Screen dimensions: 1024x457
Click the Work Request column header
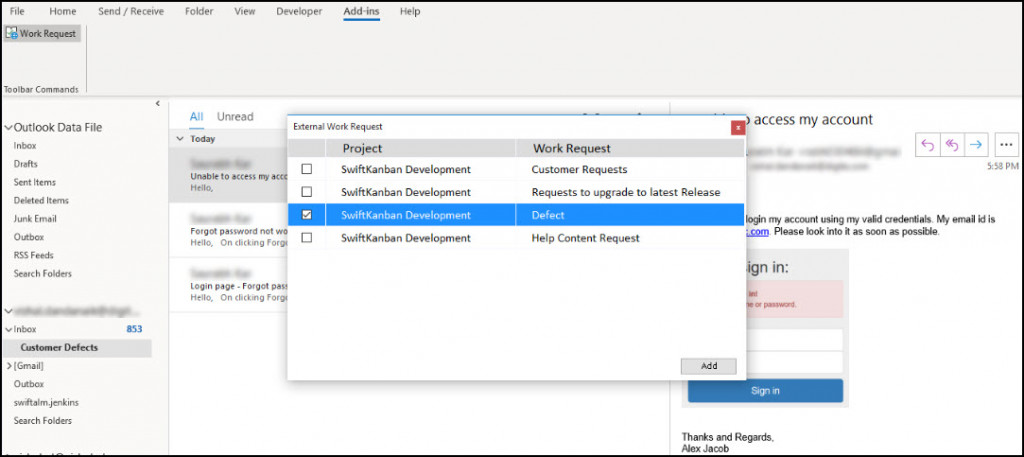(630, 148)
